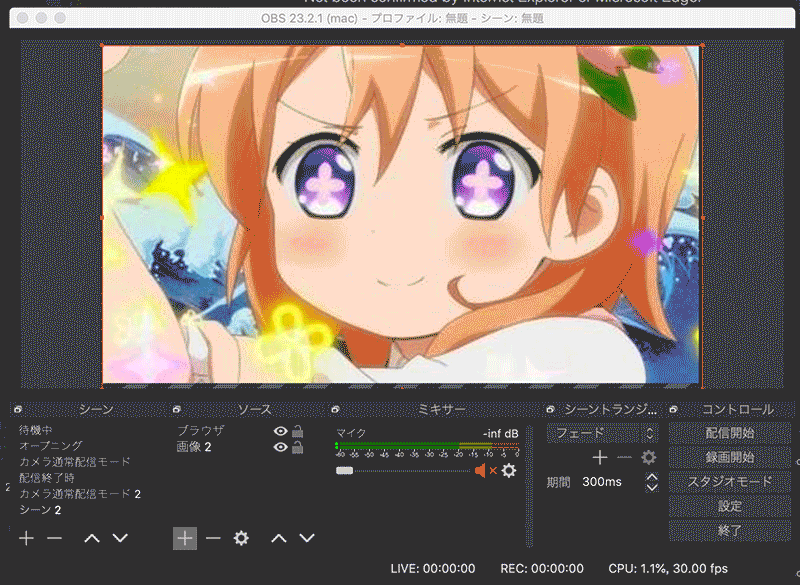This screenshot has height=585, width=800.
Task: Open the フェード transition dropdown
Action: point(603,433)
